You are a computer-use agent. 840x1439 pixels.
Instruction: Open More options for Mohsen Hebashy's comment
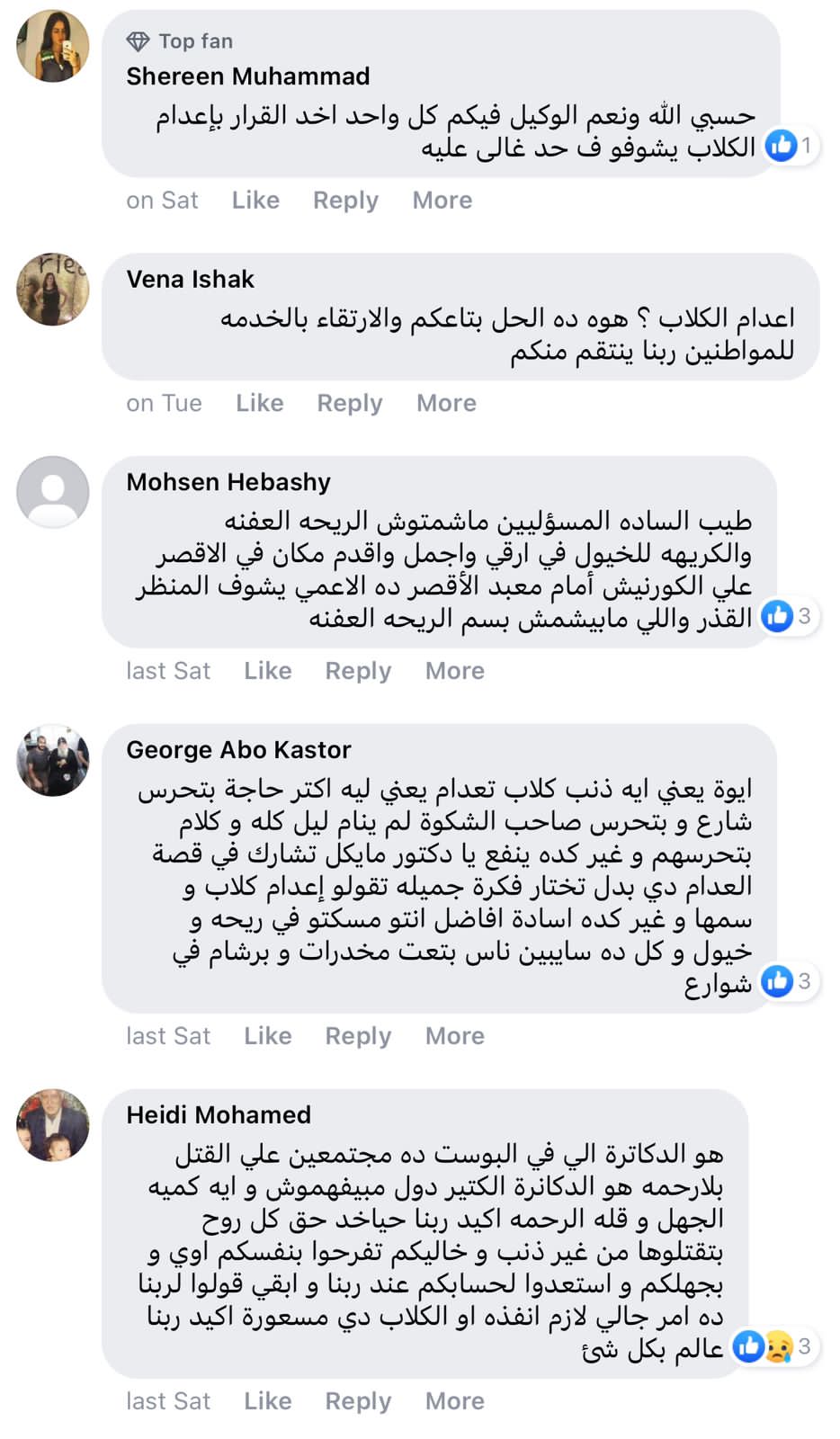pyautogui.click(x=455, y=672)
